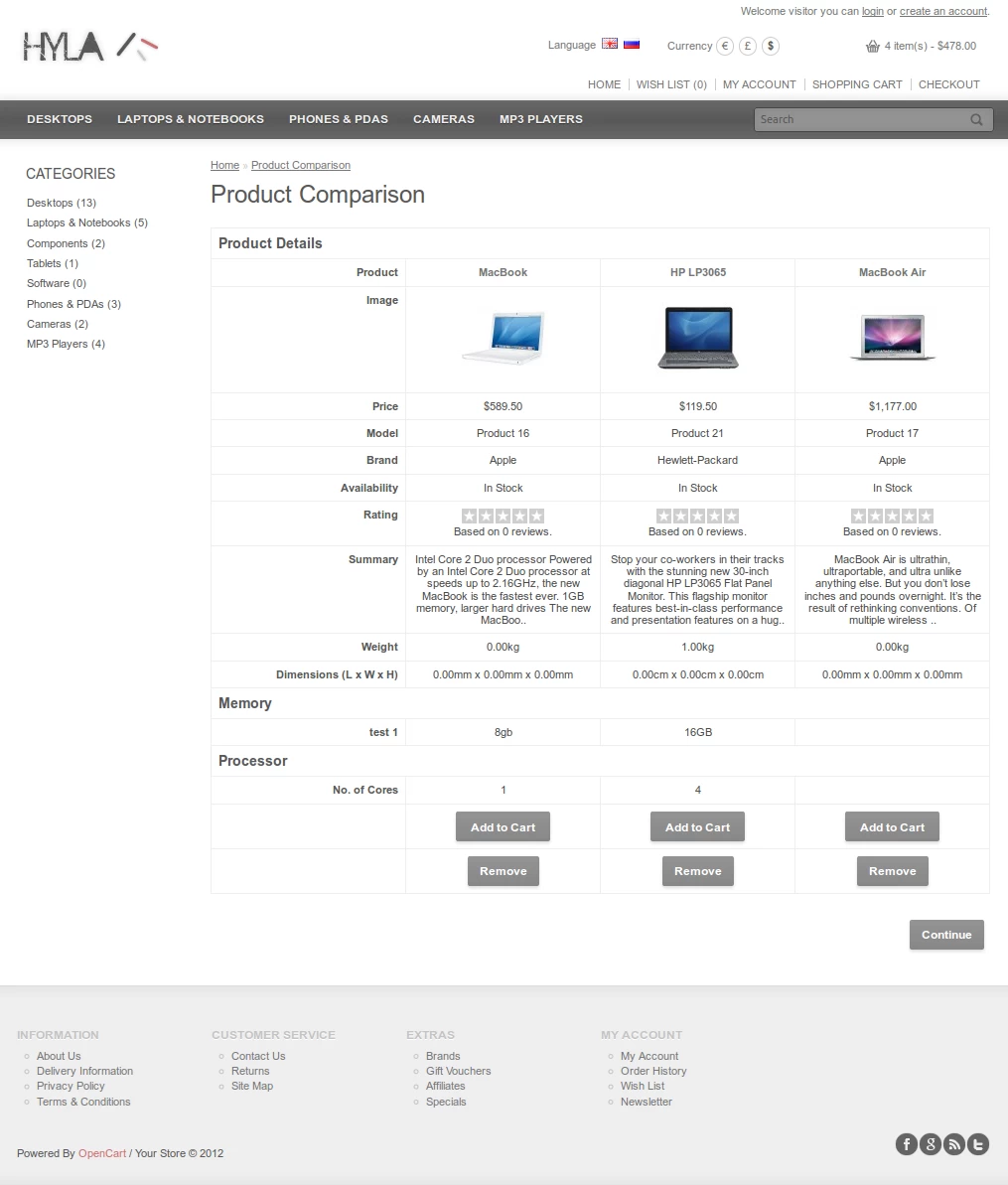Image resolution: width=1008 pixels, height=1185 pixels.
Task: Click the login link
Action: tap(873, 11)
